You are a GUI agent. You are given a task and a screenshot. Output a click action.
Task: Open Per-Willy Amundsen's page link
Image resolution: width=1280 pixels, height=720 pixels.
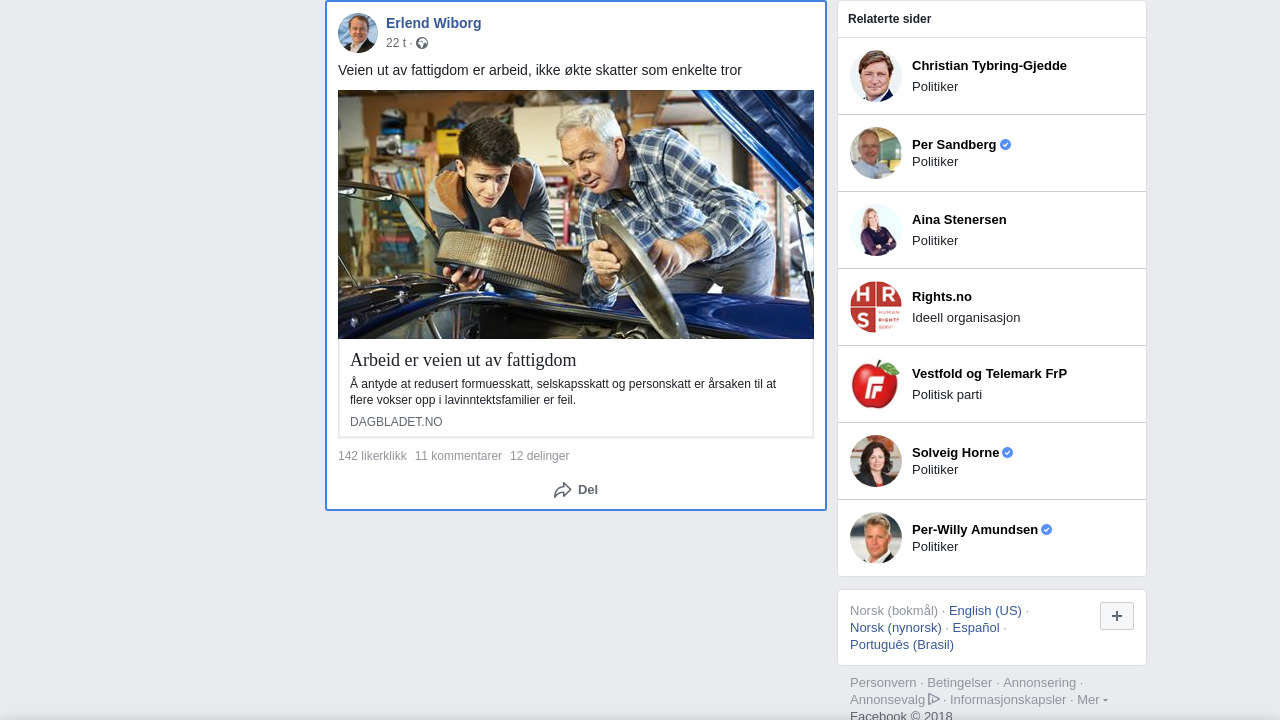coord(974,530)
